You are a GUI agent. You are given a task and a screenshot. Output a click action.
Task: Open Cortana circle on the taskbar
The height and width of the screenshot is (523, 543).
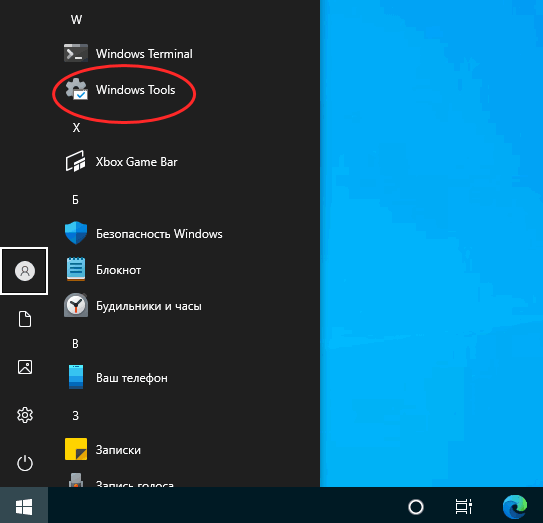[416, 507]
